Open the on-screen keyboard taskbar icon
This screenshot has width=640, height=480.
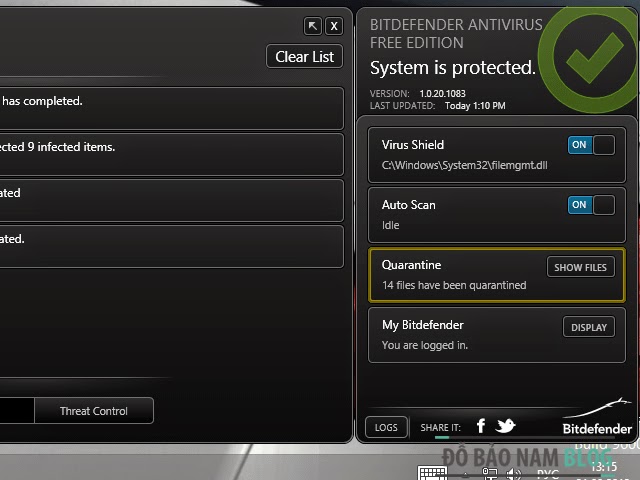432,473
